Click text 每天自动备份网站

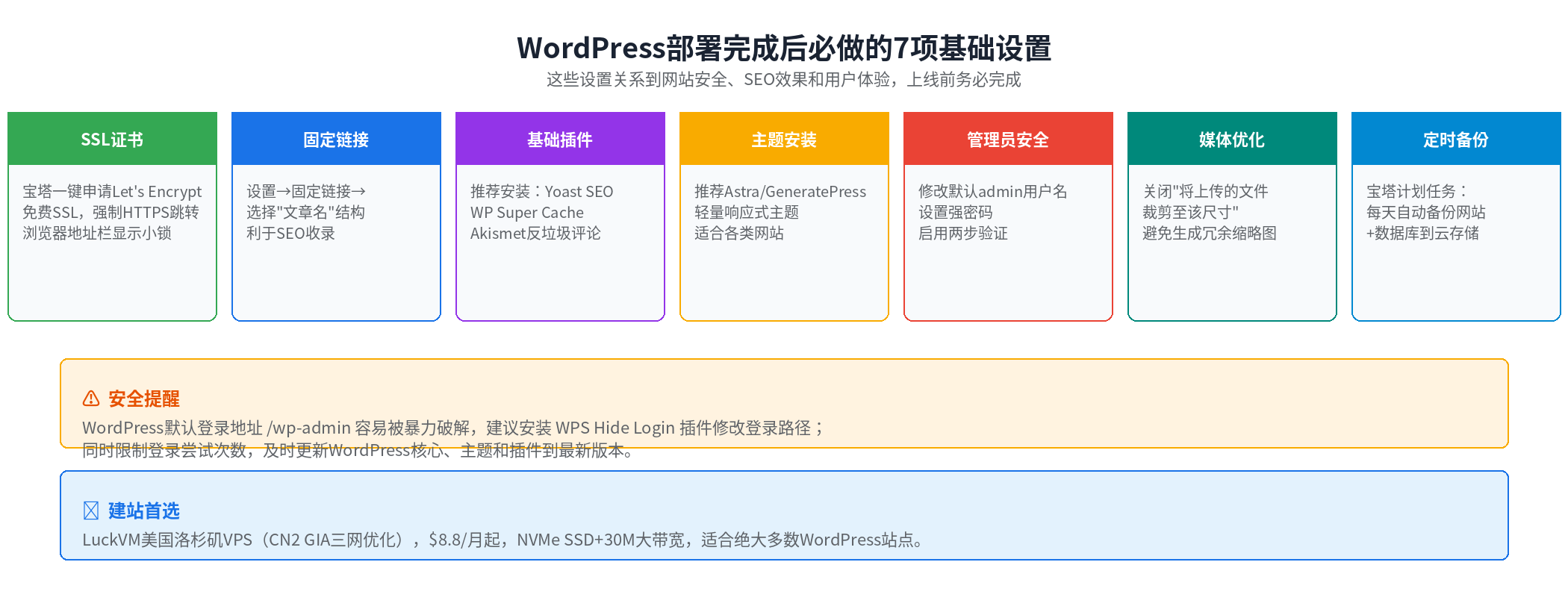click(1426, 213)
